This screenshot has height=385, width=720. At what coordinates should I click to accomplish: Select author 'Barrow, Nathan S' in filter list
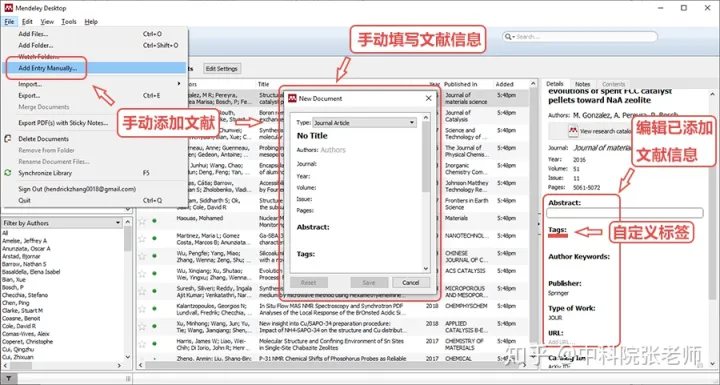click(24, 264)
